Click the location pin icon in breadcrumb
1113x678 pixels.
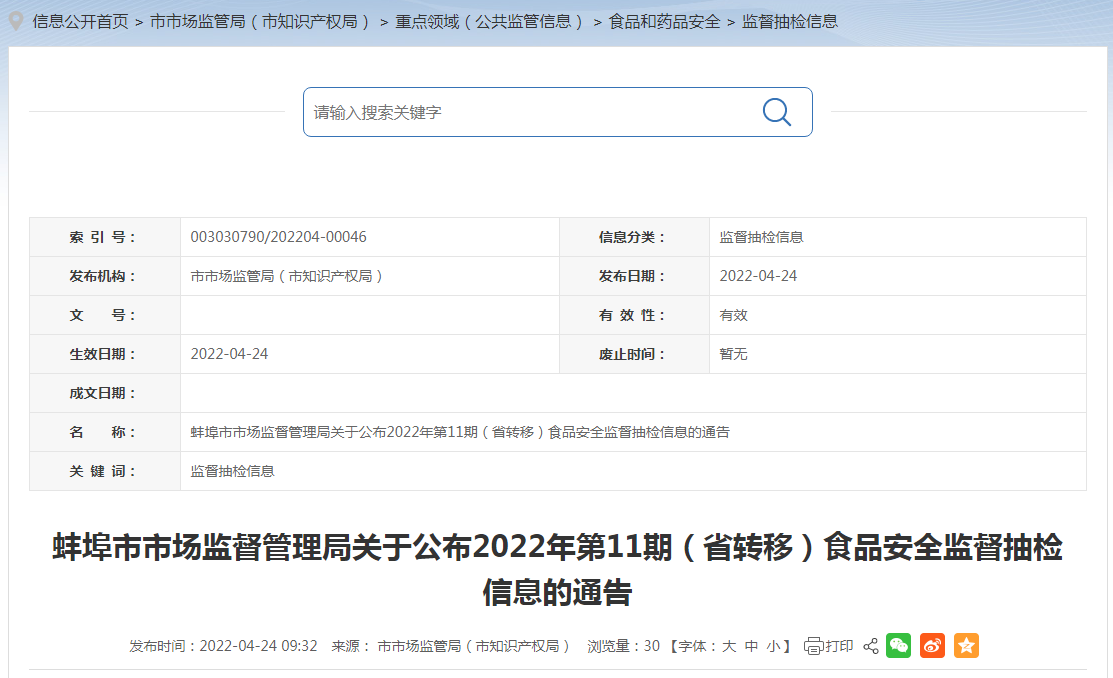16,21
